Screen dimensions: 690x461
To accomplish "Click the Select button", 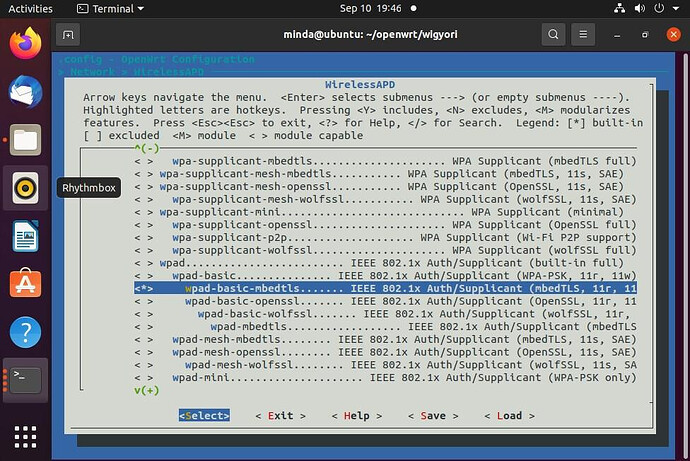I will pos(204,416).
